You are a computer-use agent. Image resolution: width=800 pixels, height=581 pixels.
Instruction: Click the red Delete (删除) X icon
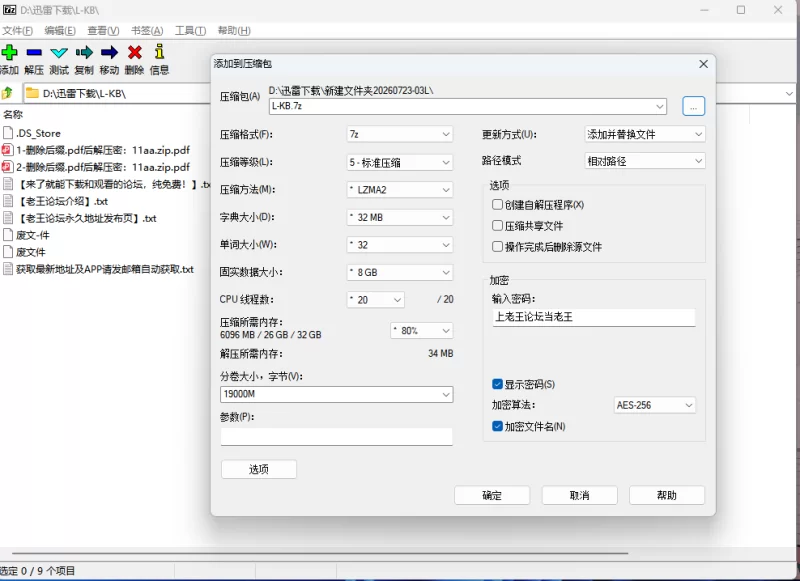135,52
